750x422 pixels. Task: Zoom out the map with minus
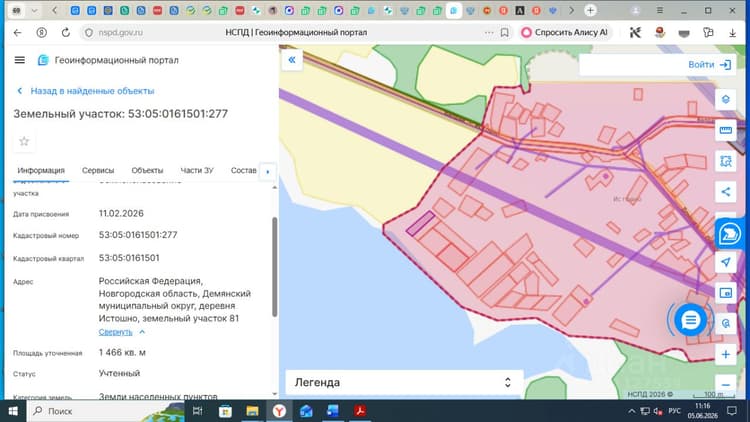click(726, 385)
